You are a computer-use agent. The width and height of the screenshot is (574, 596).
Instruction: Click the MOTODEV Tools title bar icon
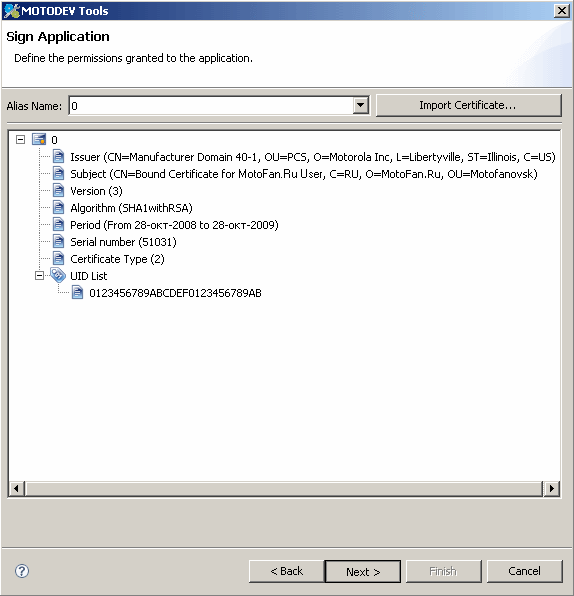coord(11,11)
